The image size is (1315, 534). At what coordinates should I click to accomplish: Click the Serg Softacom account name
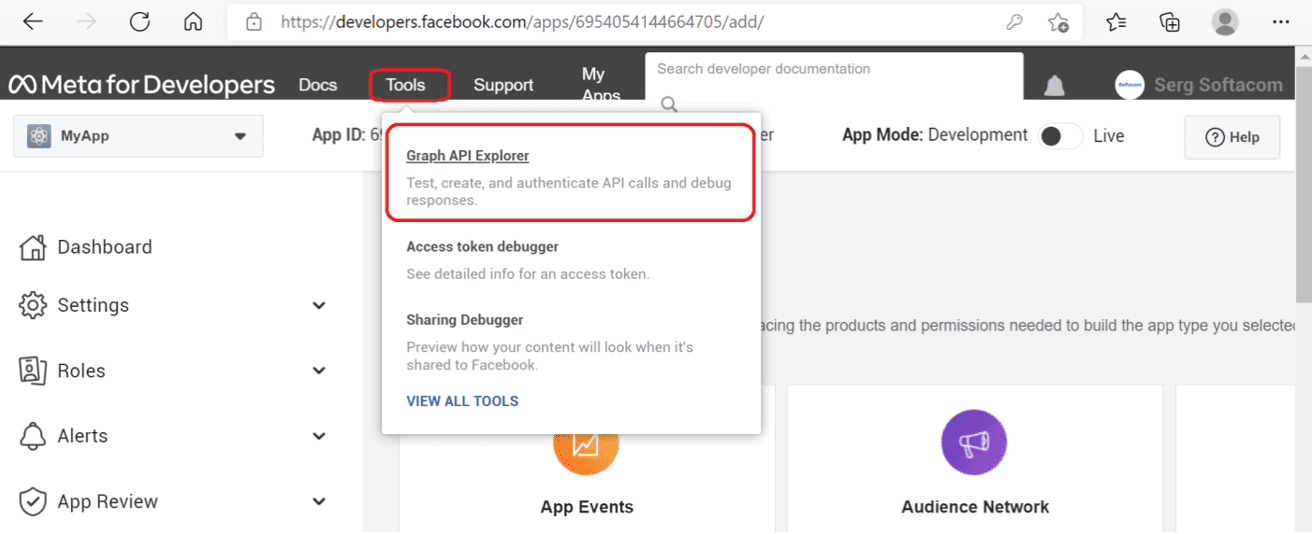click(1218, 85)
